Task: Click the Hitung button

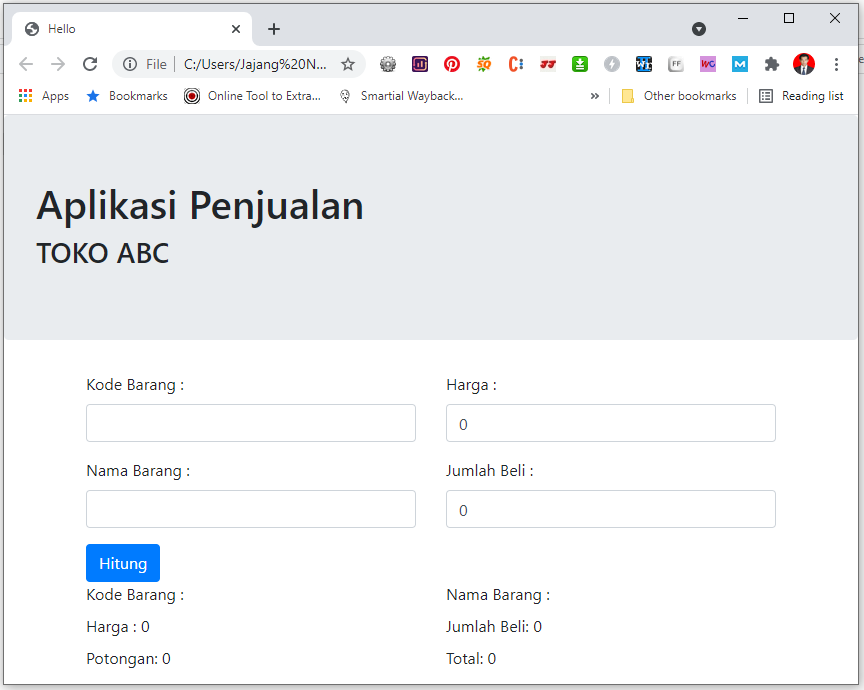Action: [x=122, y=562]
